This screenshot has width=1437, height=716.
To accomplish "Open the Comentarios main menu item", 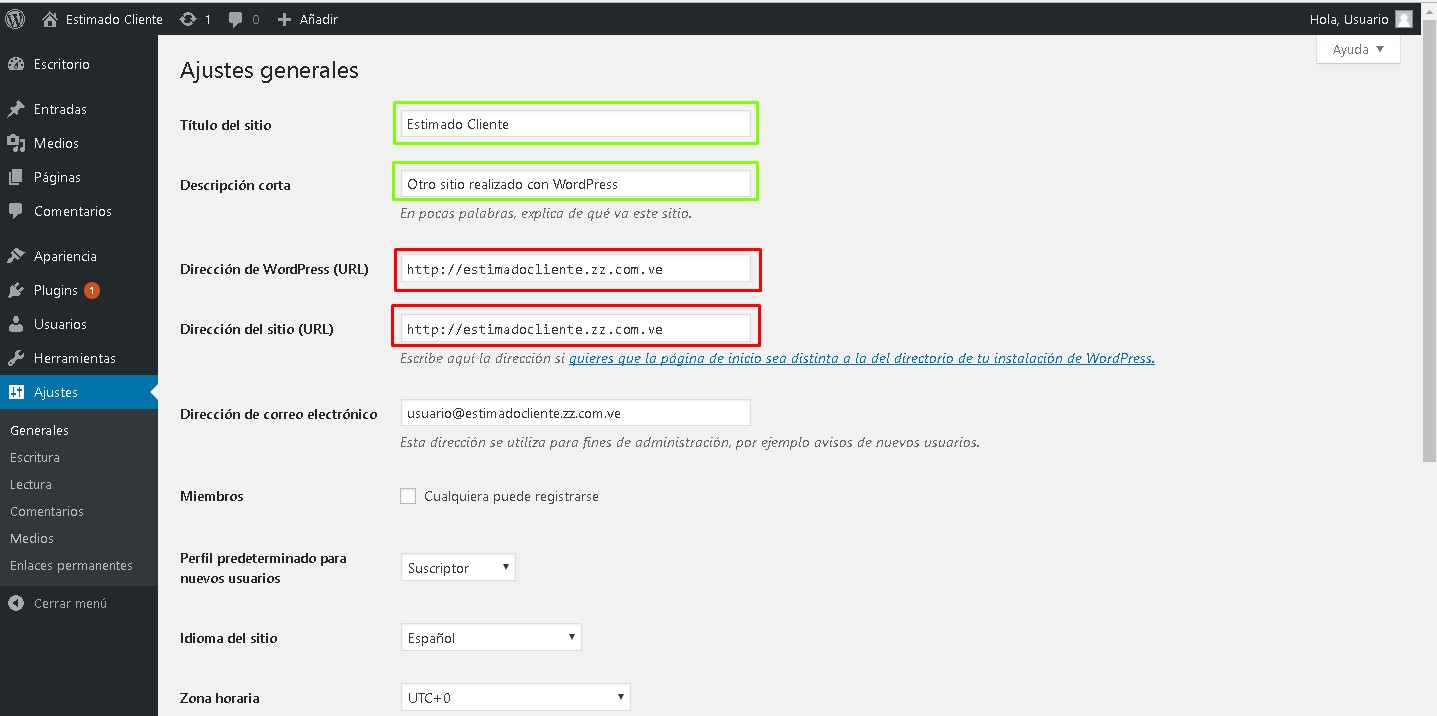I will 79,211.
